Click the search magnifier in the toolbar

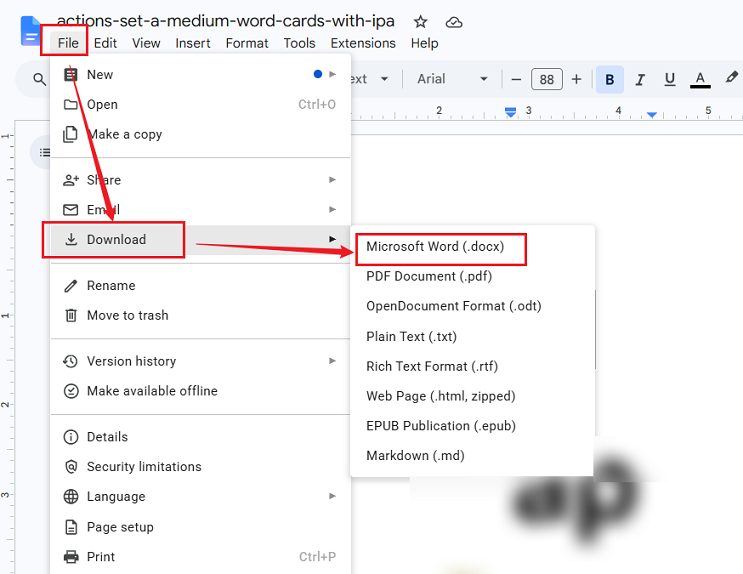coord(40,79)
